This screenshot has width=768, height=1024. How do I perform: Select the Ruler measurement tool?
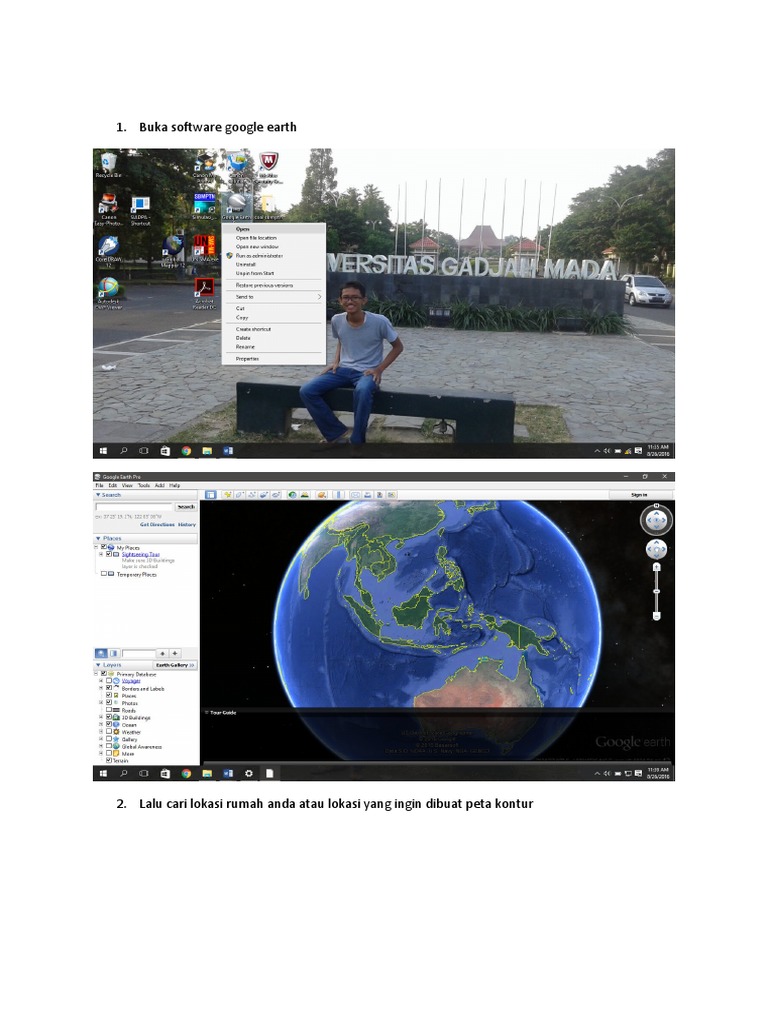[339, 495]
